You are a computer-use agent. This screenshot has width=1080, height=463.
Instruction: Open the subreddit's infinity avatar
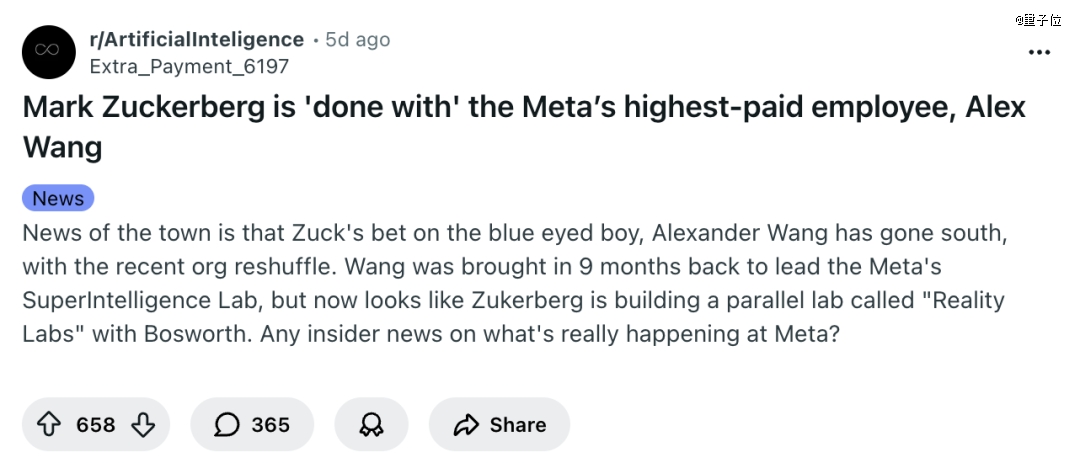tap(48, 52)
